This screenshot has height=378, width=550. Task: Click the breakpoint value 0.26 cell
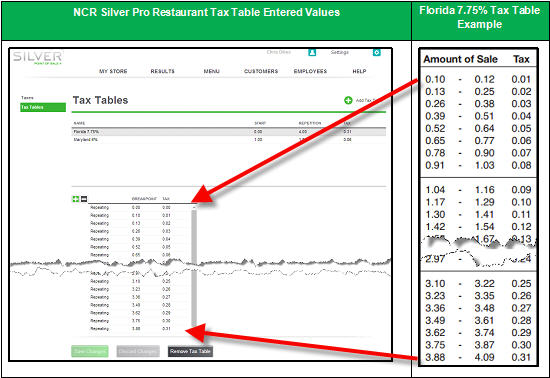tap(136, 231)
